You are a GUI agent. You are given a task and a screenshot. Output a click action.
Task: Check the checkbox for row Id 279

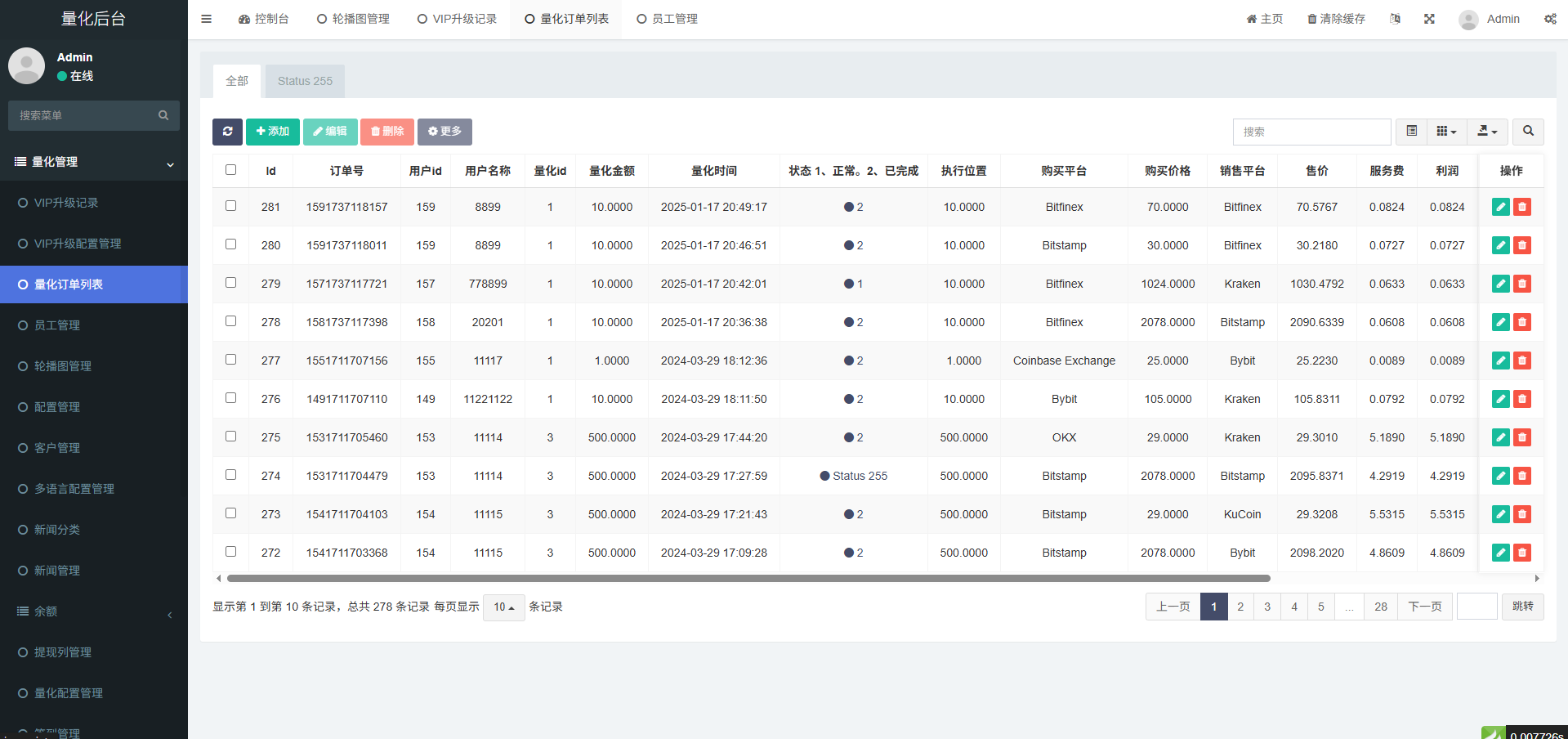231,283
